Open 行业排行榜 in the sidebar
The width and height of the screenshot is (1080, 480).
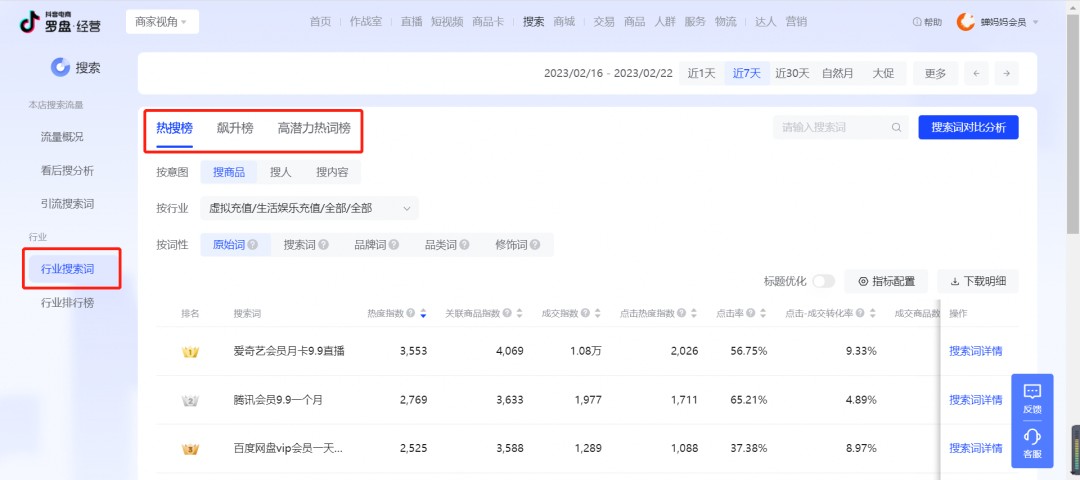click(x=68, y=302)
